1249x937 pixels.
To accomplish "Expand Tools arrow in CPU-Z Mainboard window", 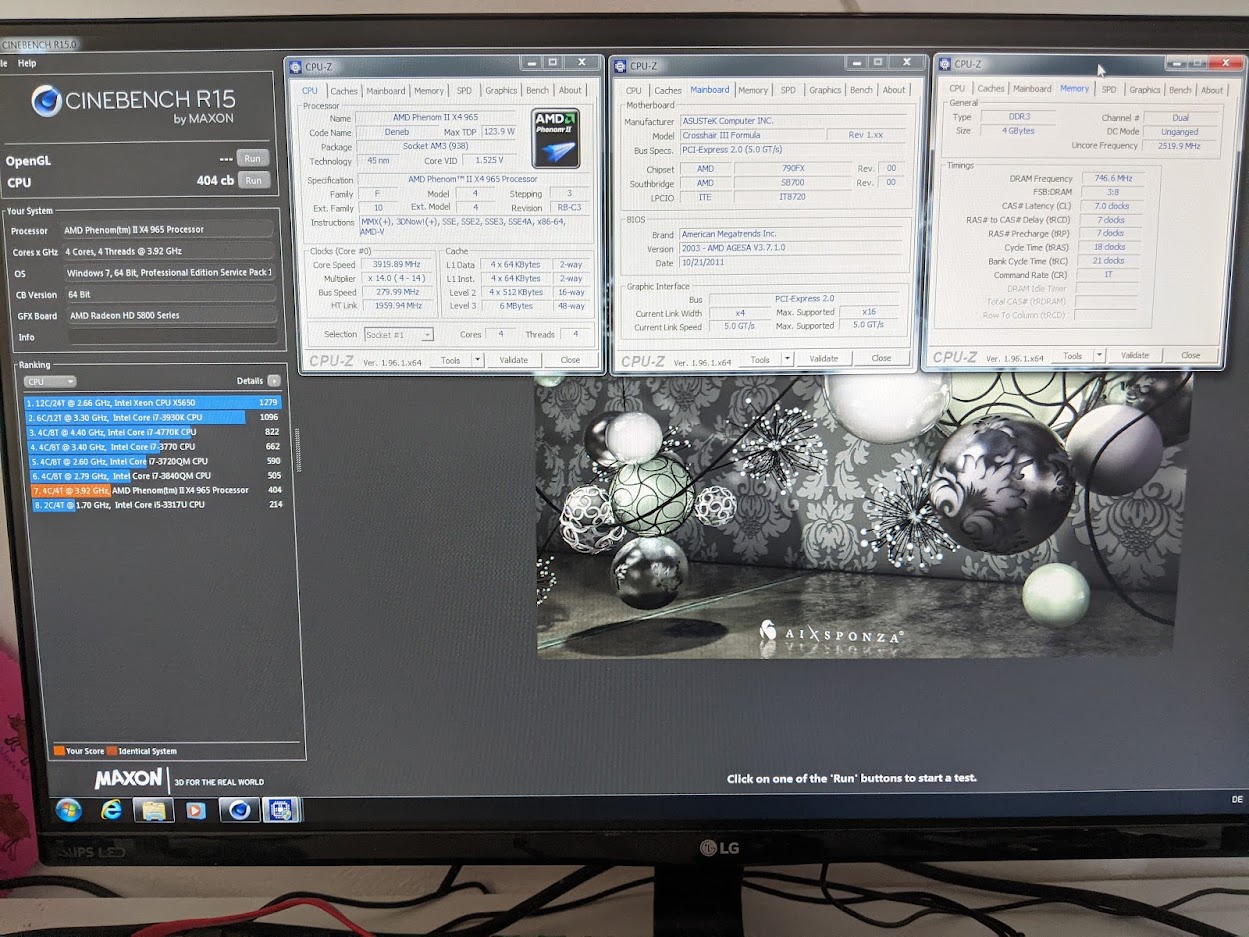I will pyautogui.click(x=787, y=359).
